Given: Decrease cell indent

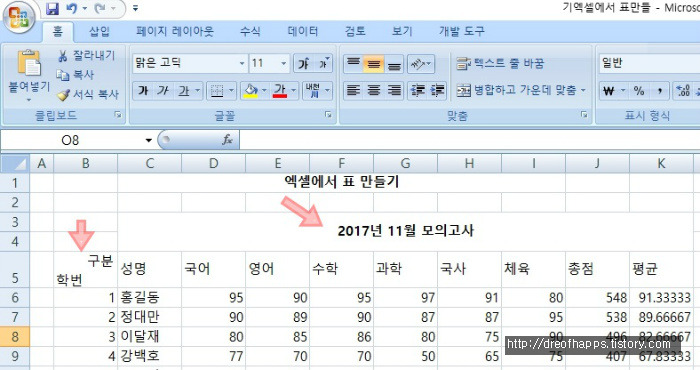Looking at the screenshot, I should pyautogui.click(x=418, y=91).
